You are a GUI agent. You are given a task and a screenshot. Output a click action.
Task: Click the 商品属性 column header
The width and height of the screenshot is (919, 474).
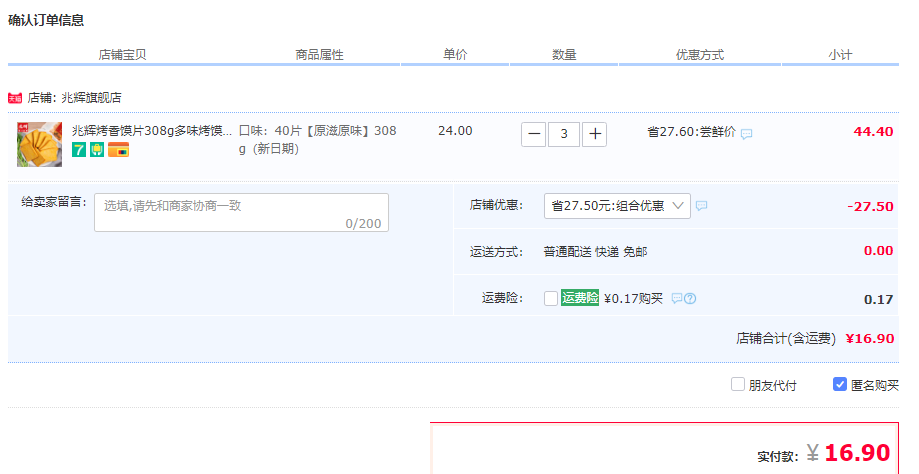[x=319, y=54]
